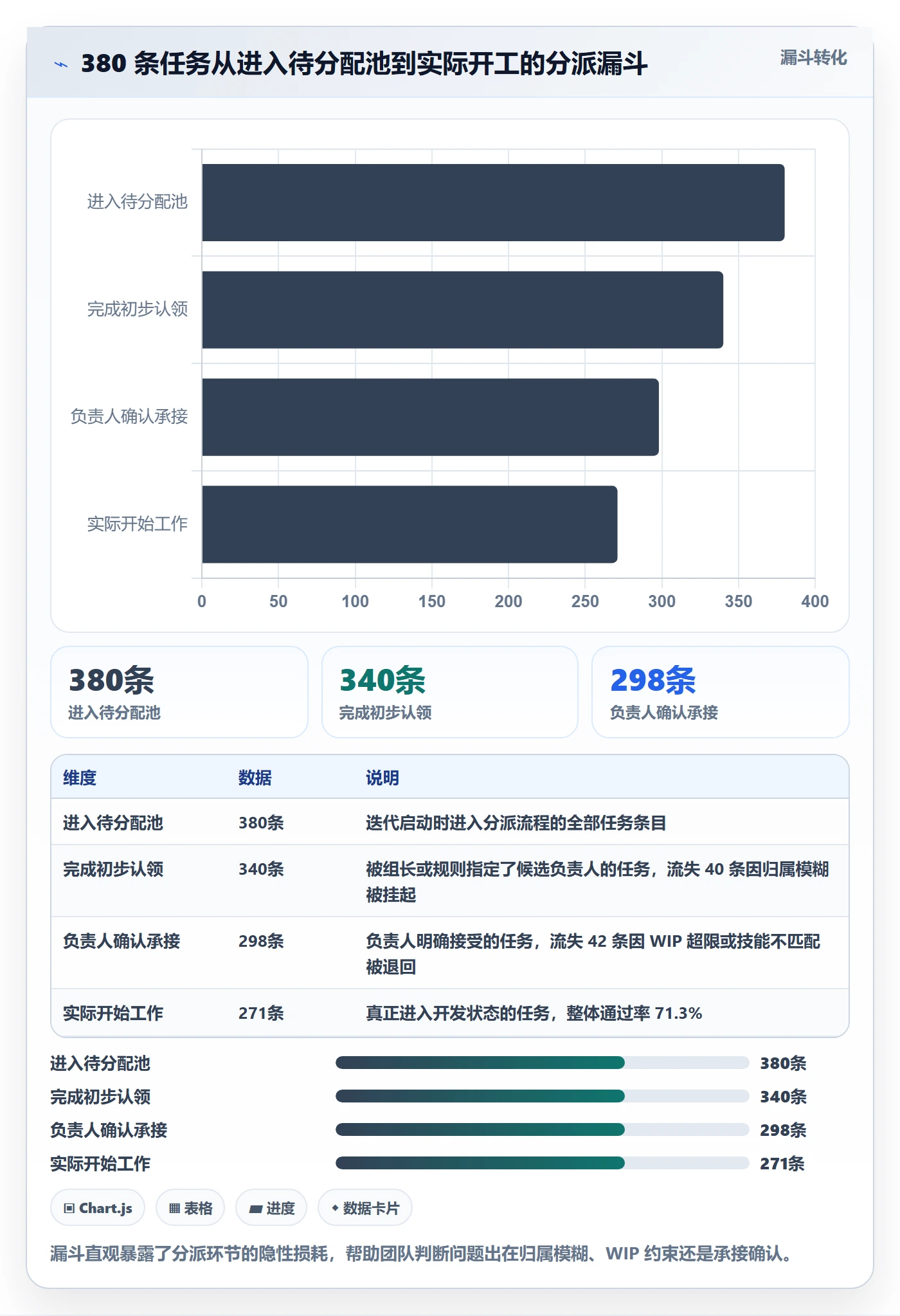
Task: Click the lightning icon beside the title
Action: [x=61, y=64]
